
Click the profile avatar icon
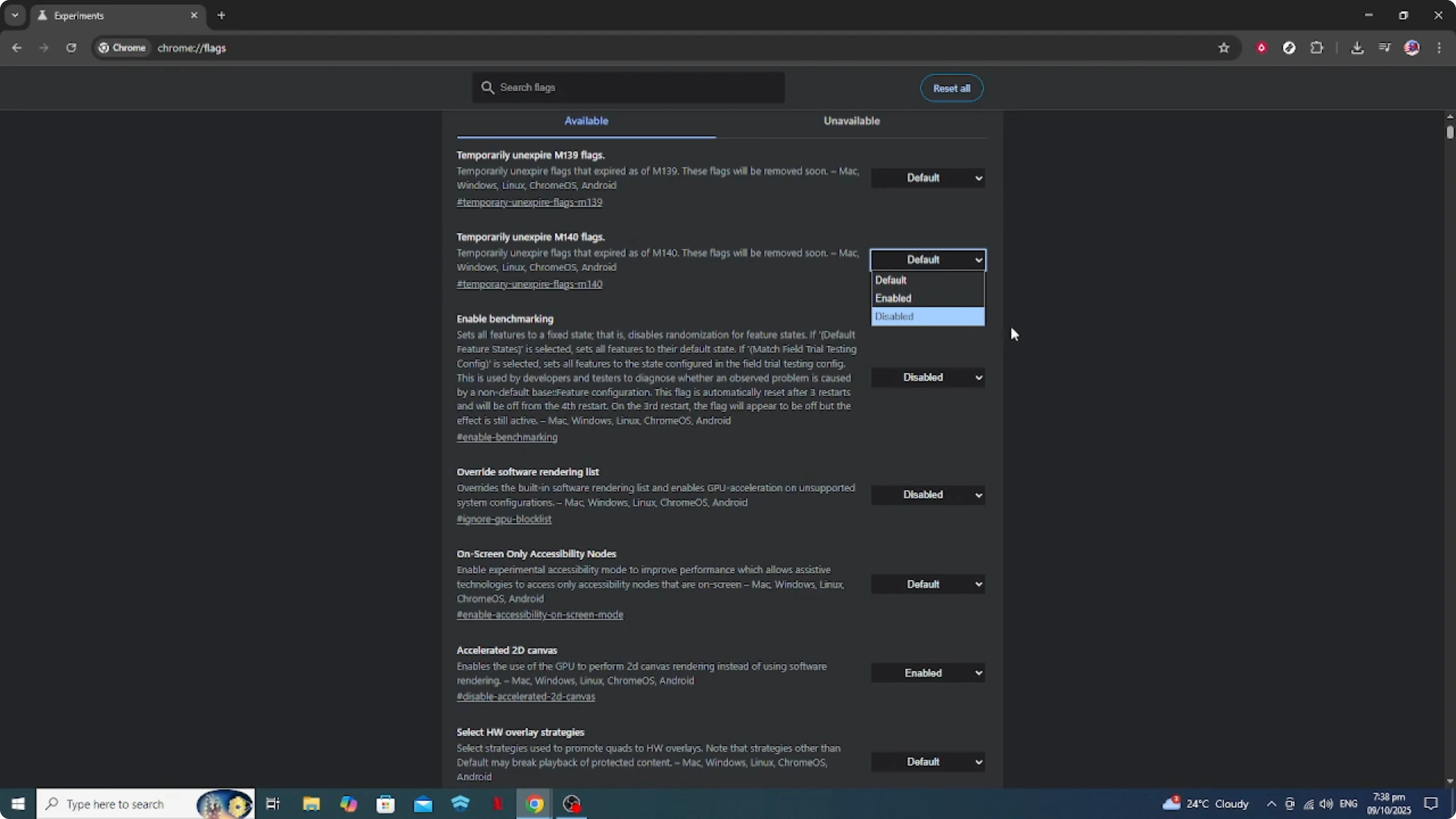[1412, 48]
